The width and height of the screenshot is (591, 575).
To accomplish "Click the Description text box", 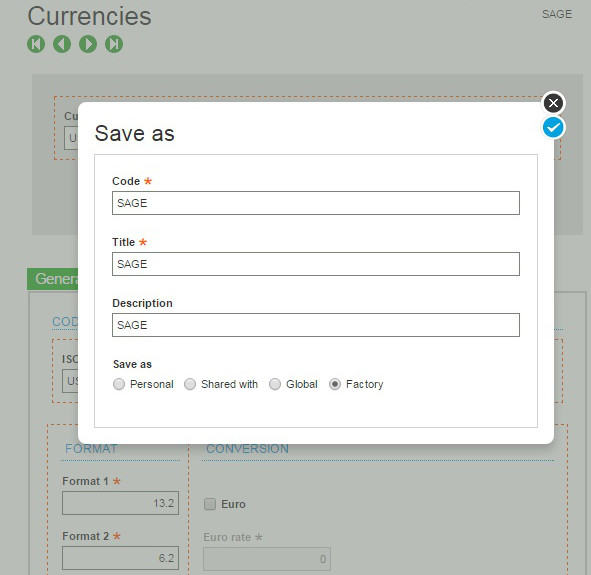I will (x=316, y=325).
